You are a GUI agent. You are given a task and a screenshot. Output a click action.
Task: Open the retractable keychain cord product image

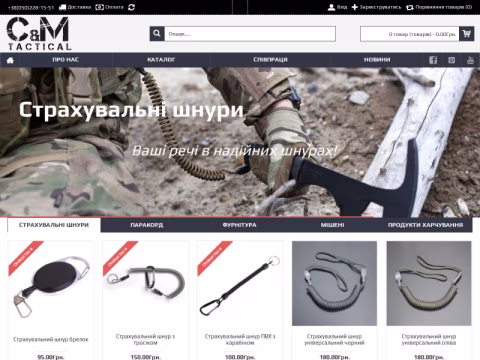click(x=51, y=283)
